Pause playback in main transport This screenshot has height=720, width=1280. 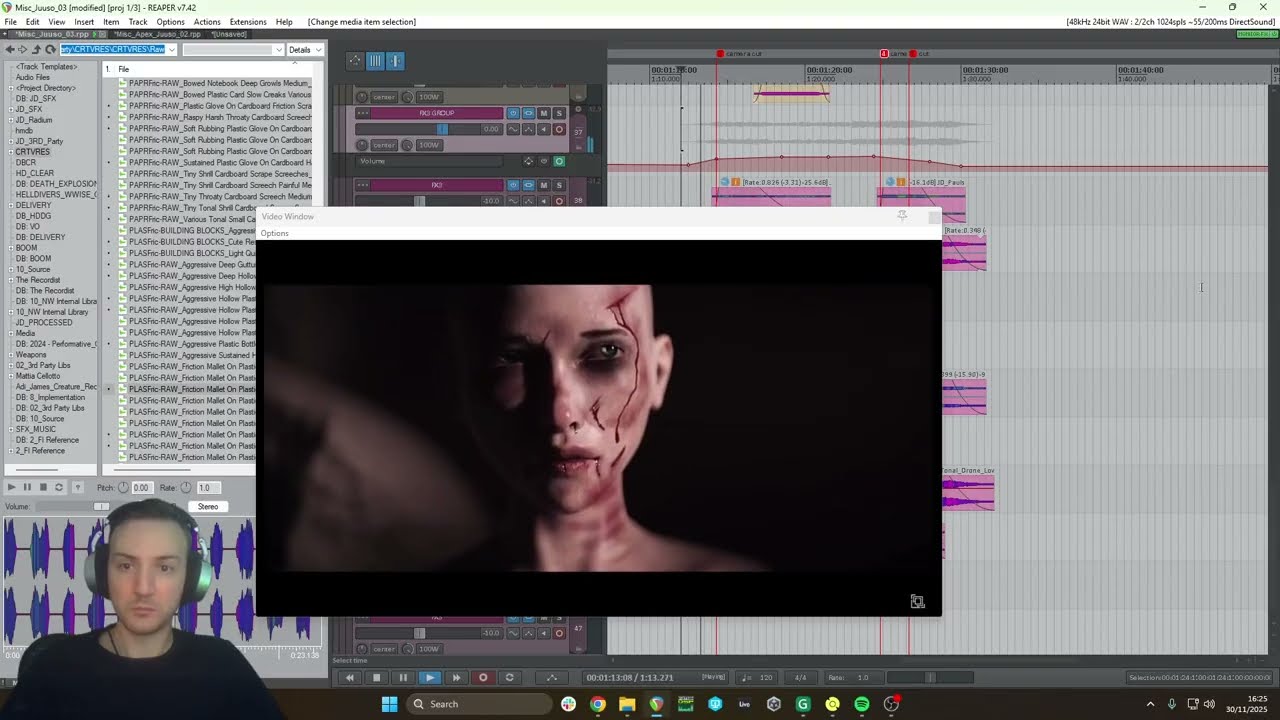click(403, 677)
